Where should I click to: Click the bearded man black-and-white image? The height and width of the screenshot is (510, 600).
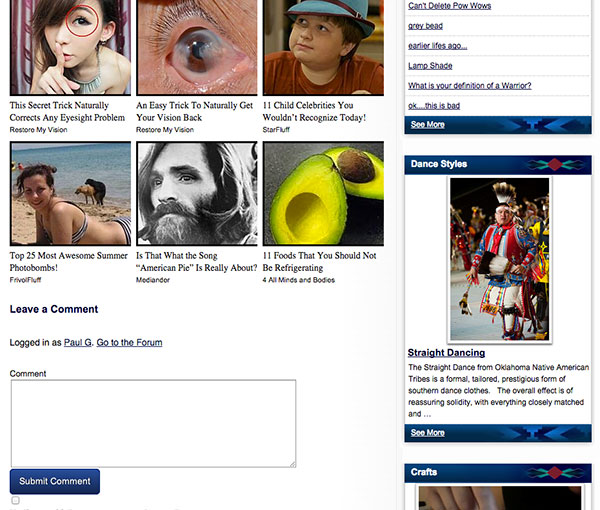197,194
